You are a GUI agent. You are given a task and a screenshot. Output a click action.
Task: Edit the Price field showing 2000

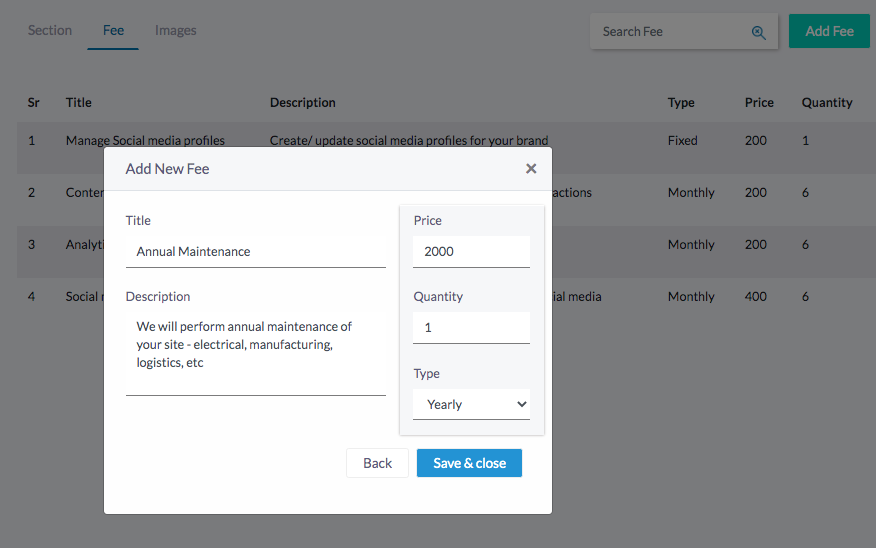coord(471,252)
